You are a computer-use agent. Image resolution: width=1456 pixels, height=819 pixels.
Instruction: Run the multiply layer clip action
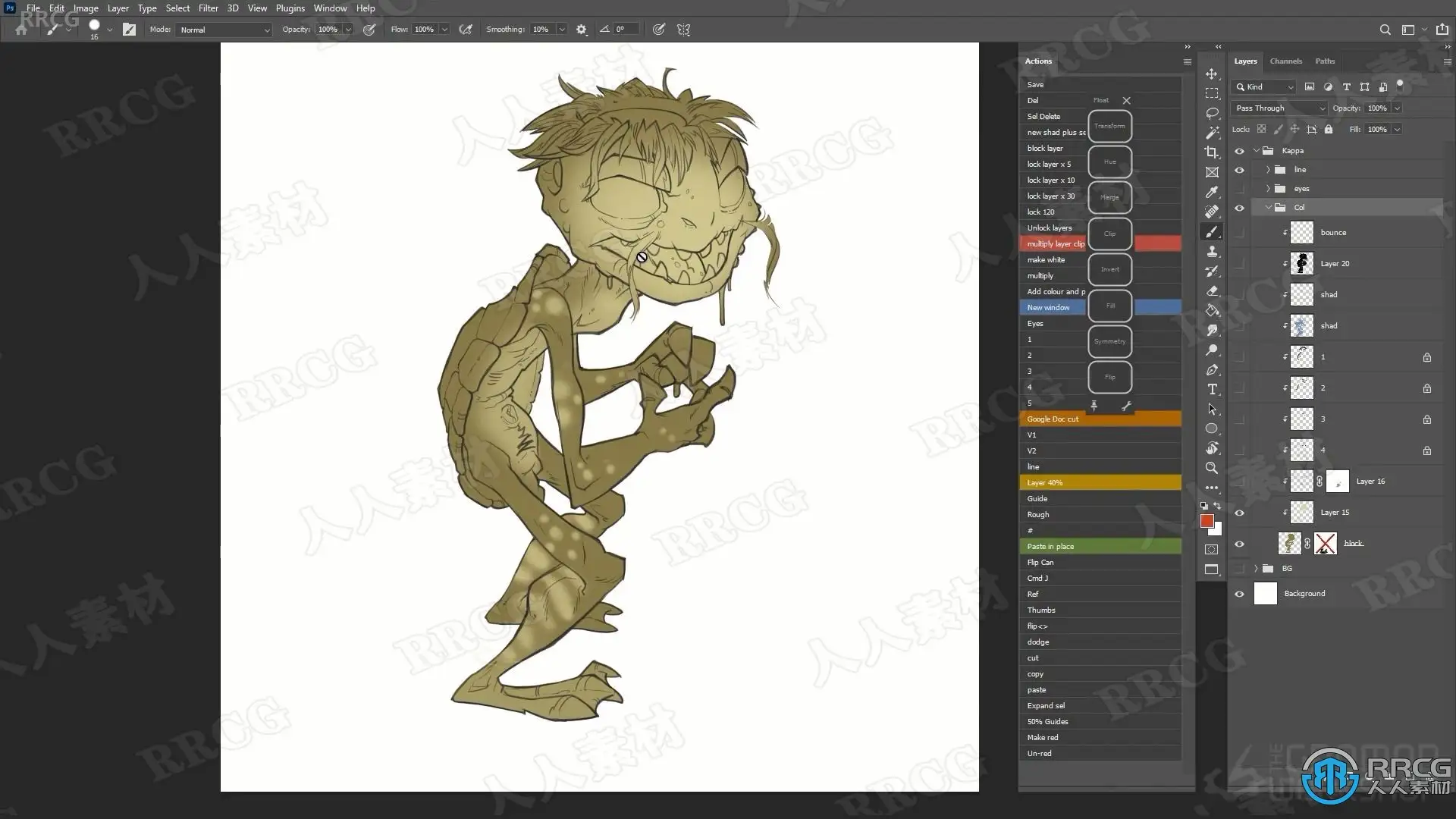coord(1056,244)
